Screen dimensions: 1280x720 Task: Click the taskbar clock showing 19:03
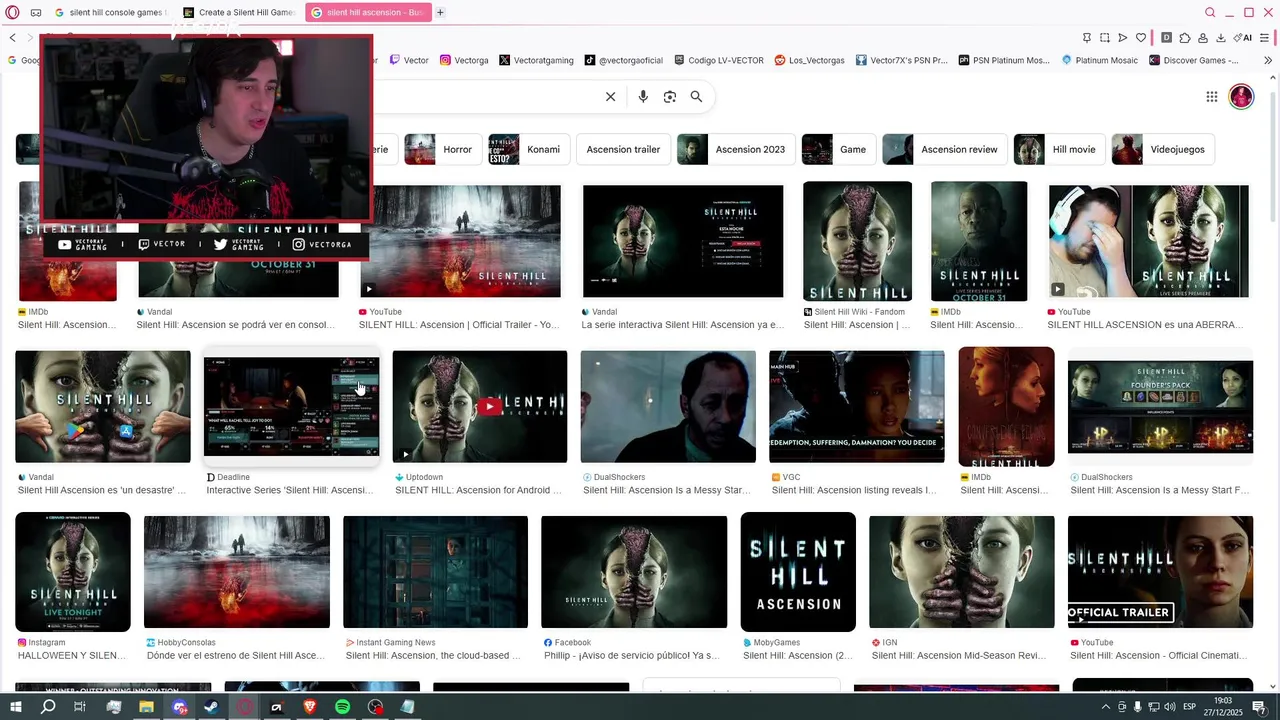[1222, 707]
